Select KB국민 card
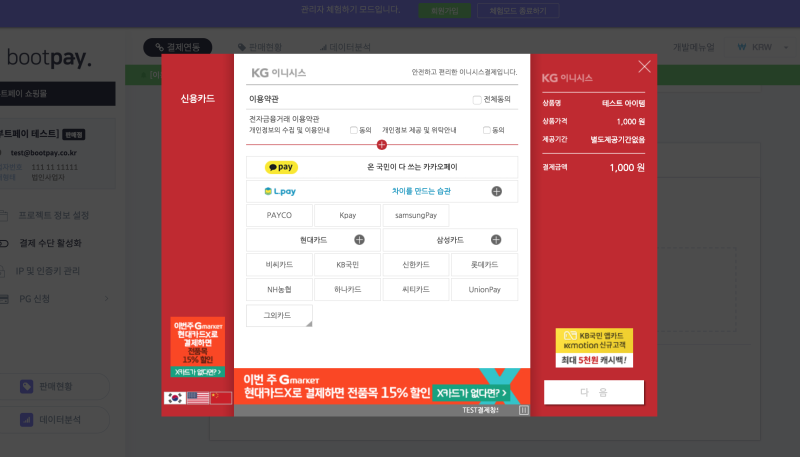This screenshot has height=457, width=800. coord(347,265)
